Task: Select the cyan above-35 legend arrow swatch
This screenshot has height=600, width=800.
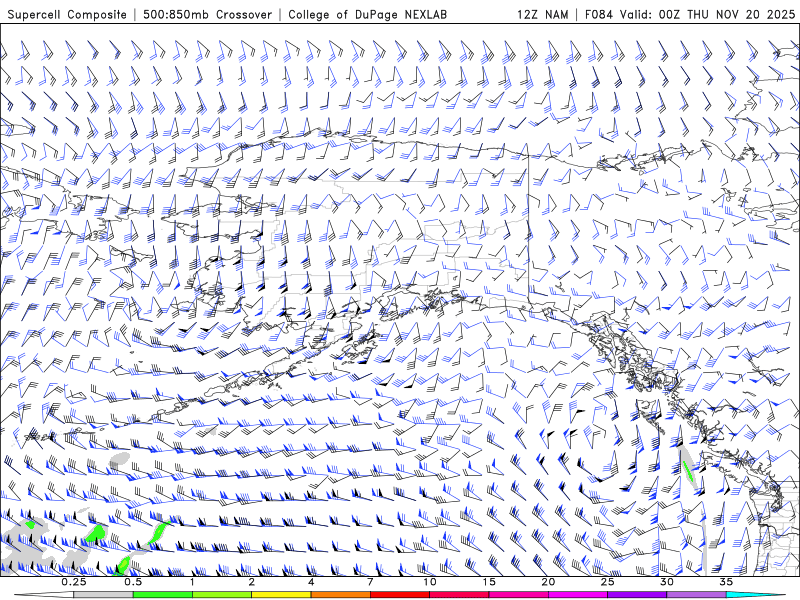Action: 755,595
